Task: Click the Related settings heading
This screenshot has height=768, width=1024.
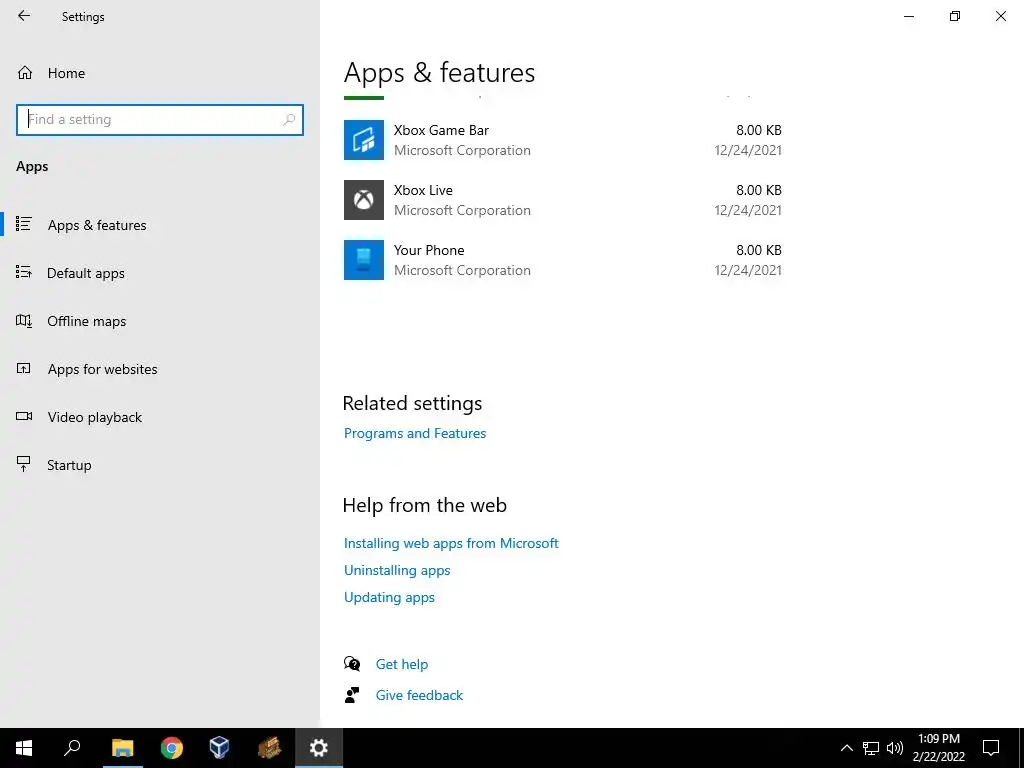Action: 412,403
